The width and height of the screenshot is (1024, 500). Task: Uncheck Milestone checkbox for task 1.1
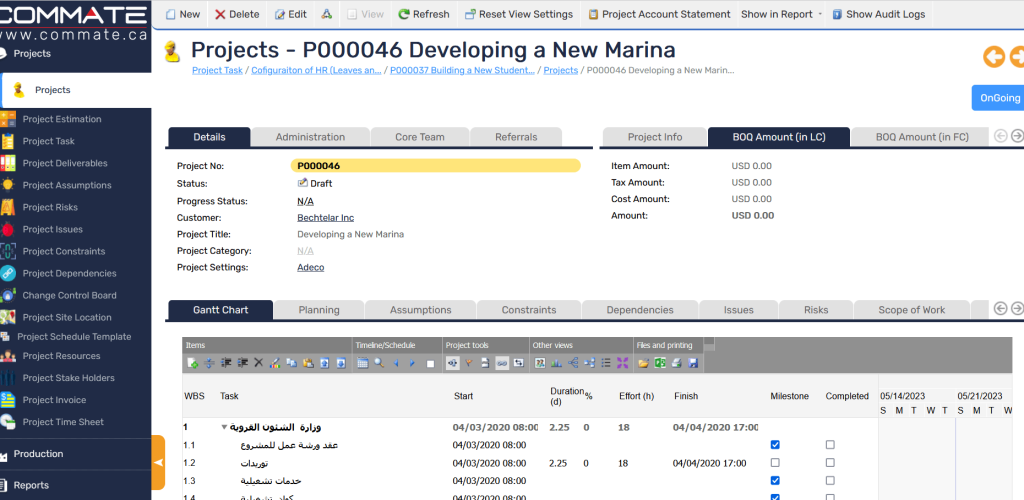(x=775, y=445)
